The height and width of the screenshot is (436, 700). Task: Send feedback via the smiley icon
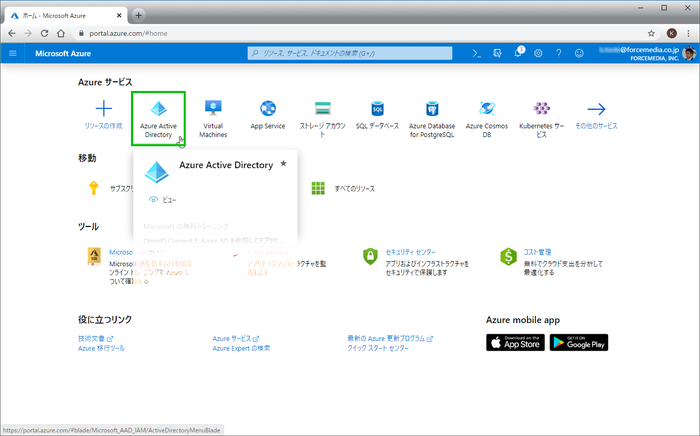pyautogui.click(x=579, y=53)
